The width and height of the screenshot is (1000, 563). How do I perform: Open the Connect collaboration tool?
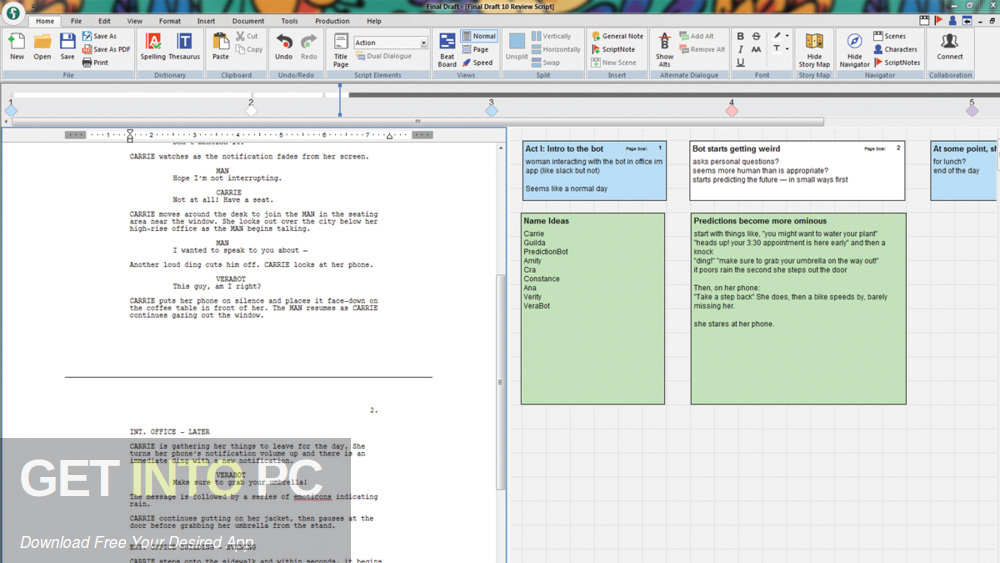(x=949, y=46)
